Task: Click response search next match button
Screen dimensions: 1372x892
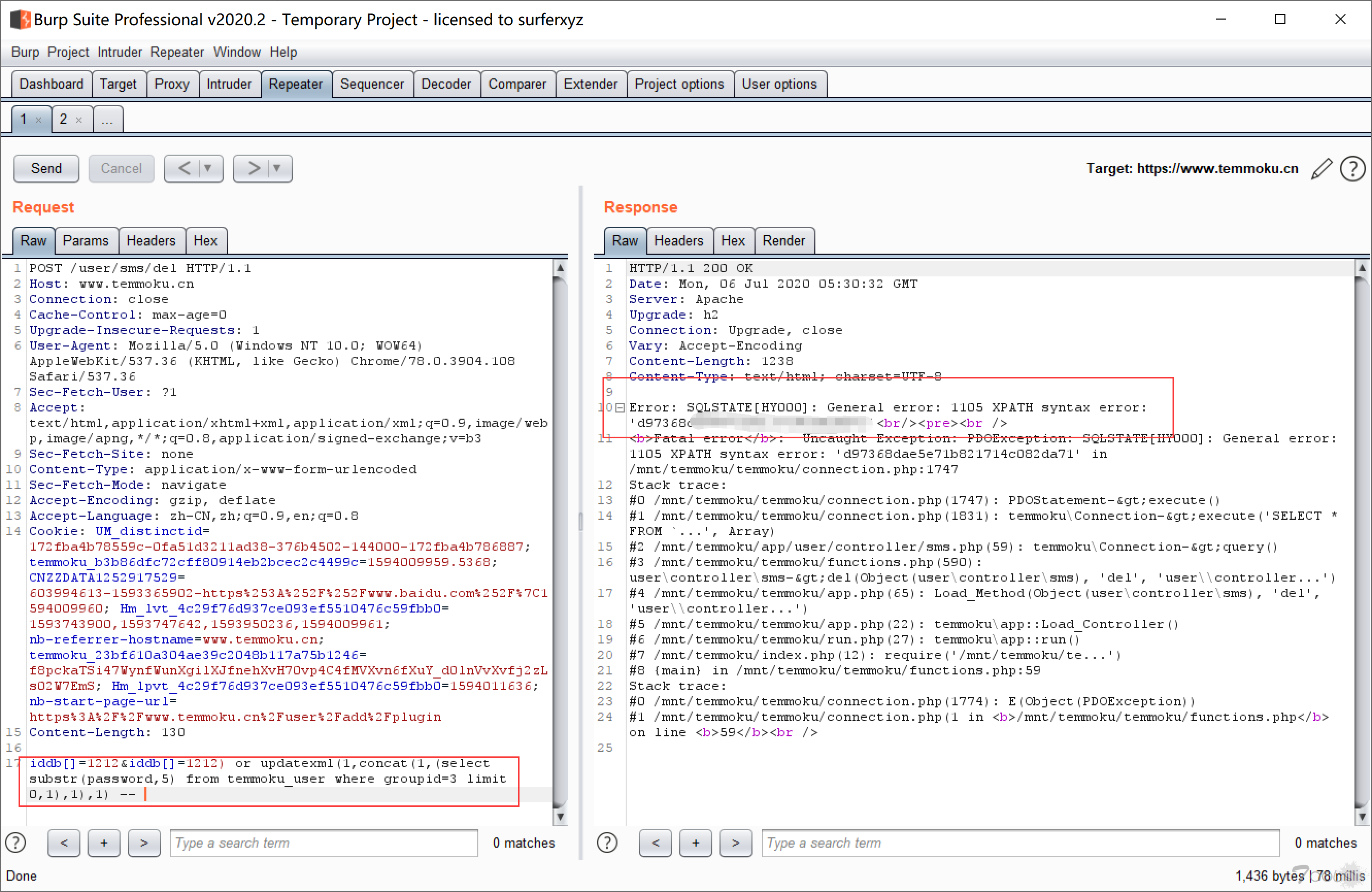Action: (x=735, y=843)
